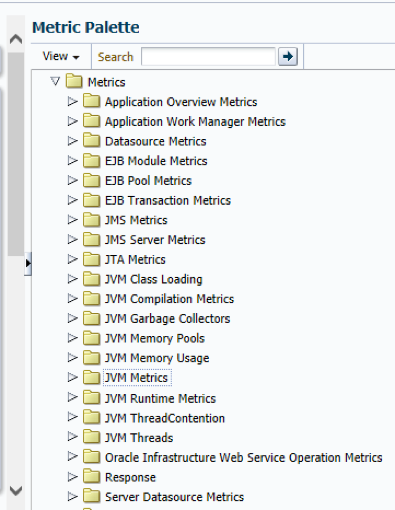Click inside the Search text field
Viewport: 395px width, 510px height.
[x=209, y=57]
